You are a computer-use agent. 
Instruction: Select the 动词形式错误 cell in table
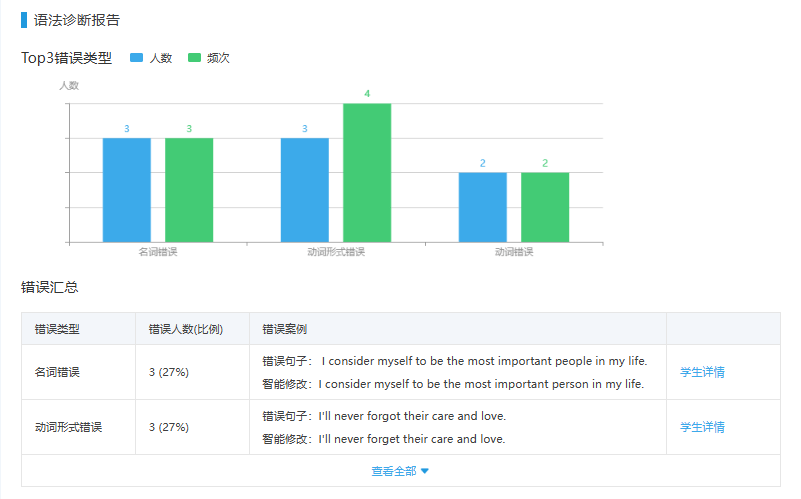pyautogui.click(x=68, y=427)
